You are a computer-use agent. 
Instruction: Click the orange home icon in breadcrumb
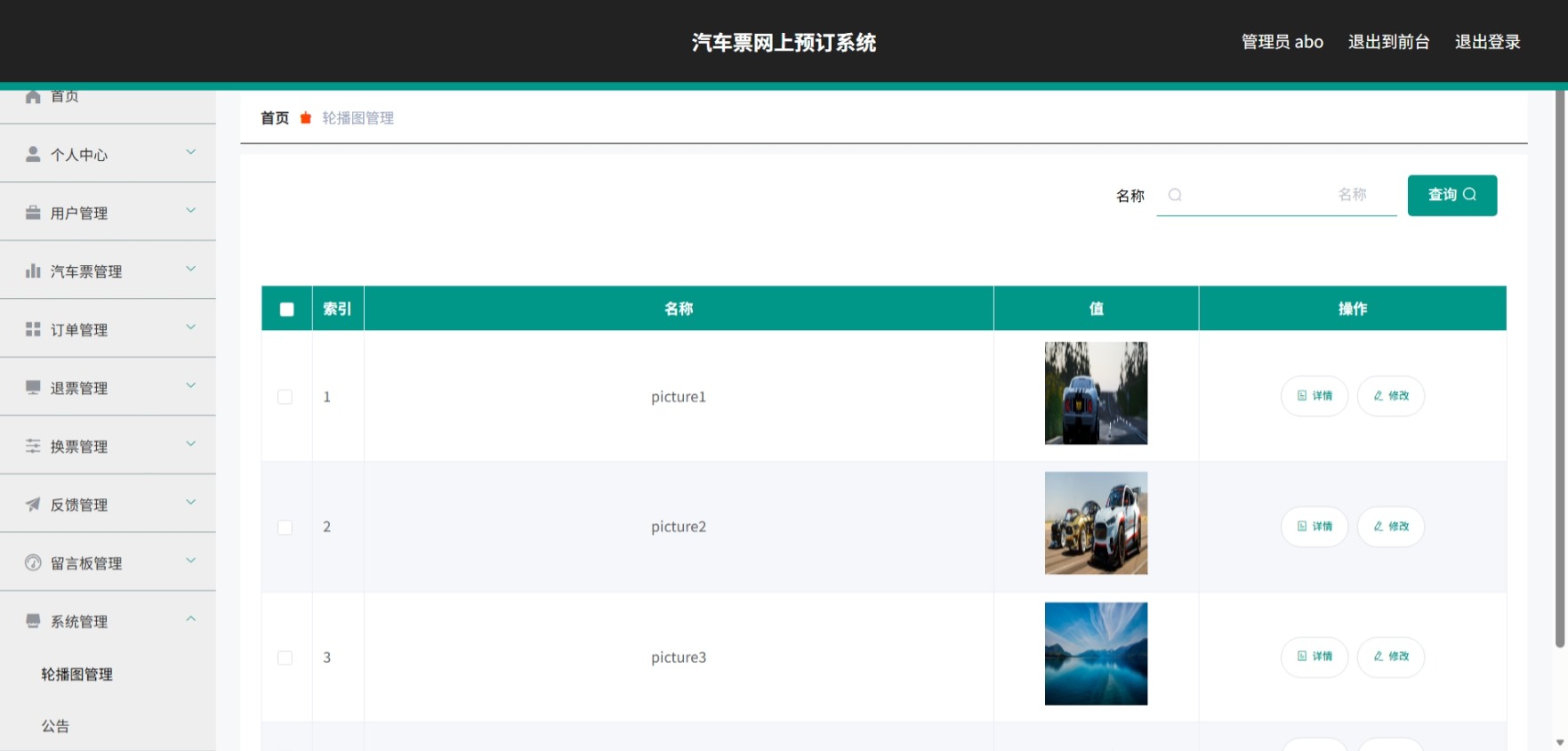[x=306, y=117]
